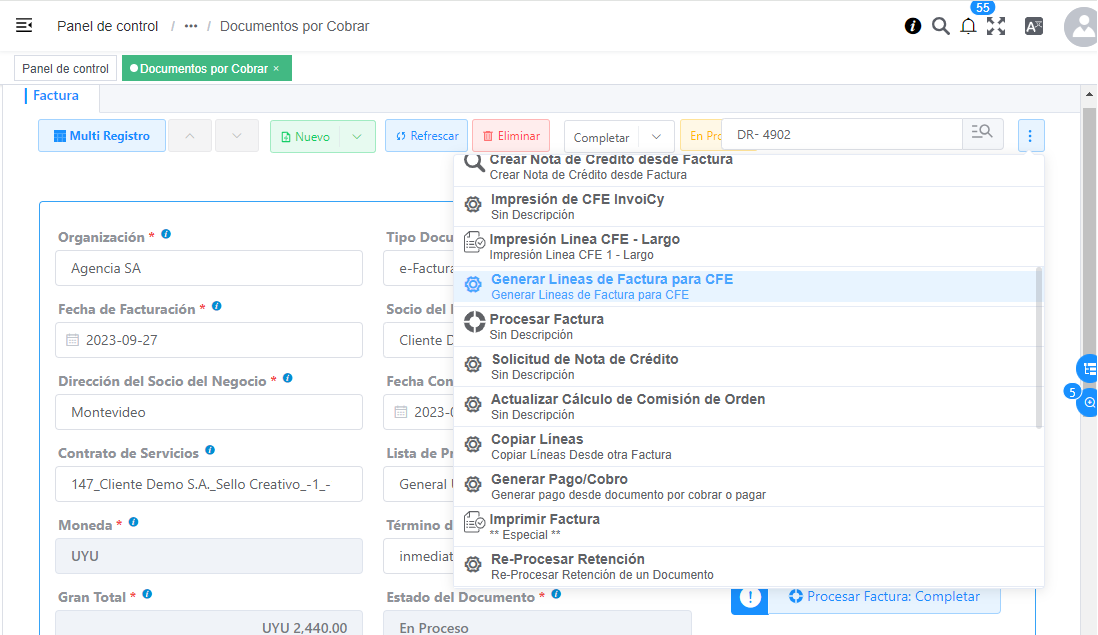This screenshot has height=635, width=1098.
Task: Open global search magnifier icon
Action: pyautogui.click(x=940, y=26)
